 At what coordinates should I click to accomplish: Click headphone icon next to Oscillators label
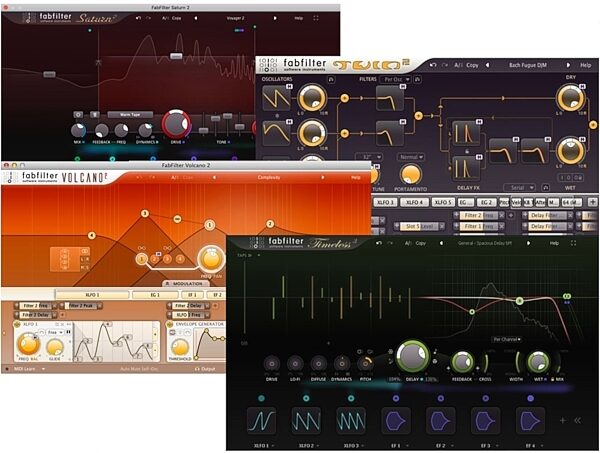click(331, 79)
